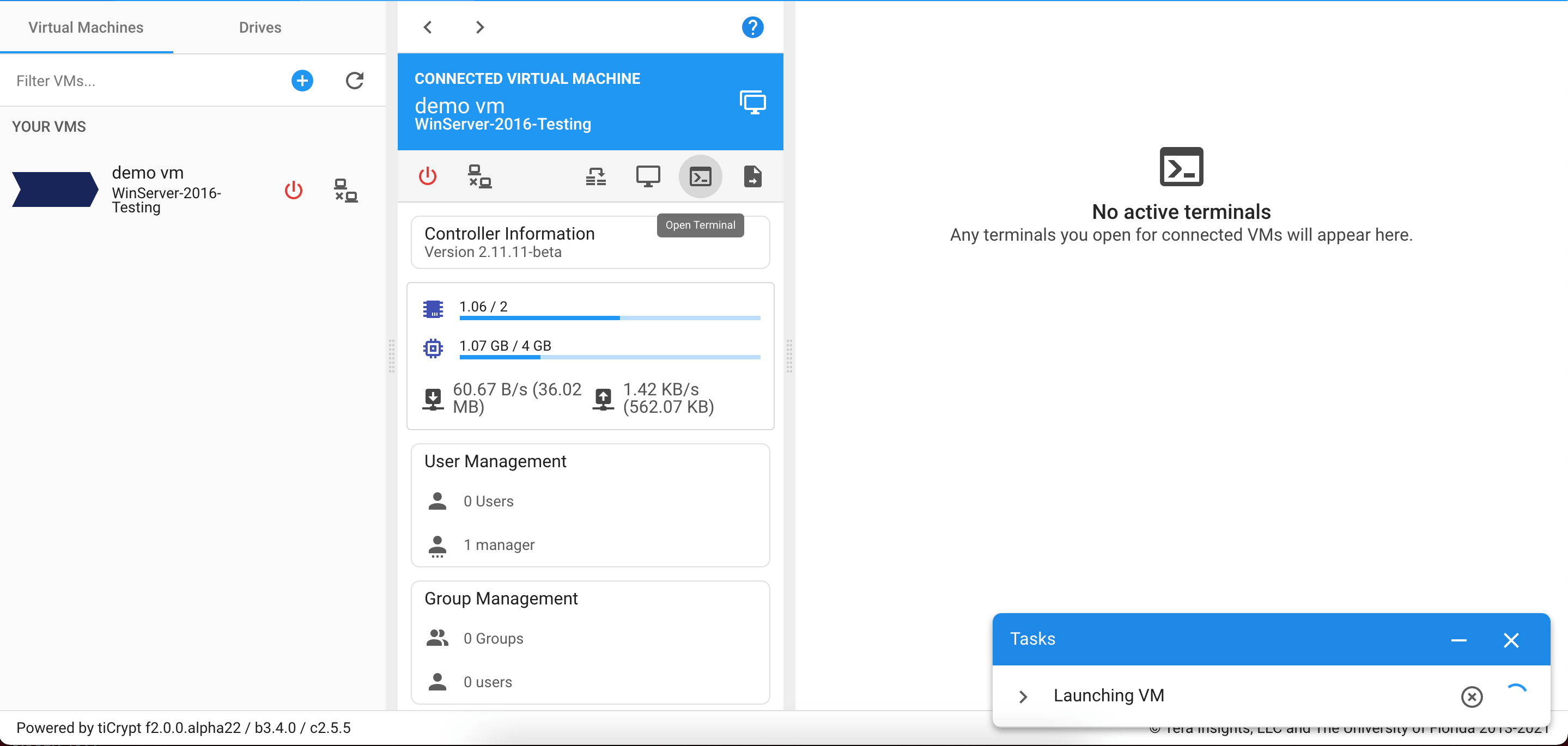
Task: Open the remote desktop monitor icon
Action: pyautogui.click(x=648, y=177)
